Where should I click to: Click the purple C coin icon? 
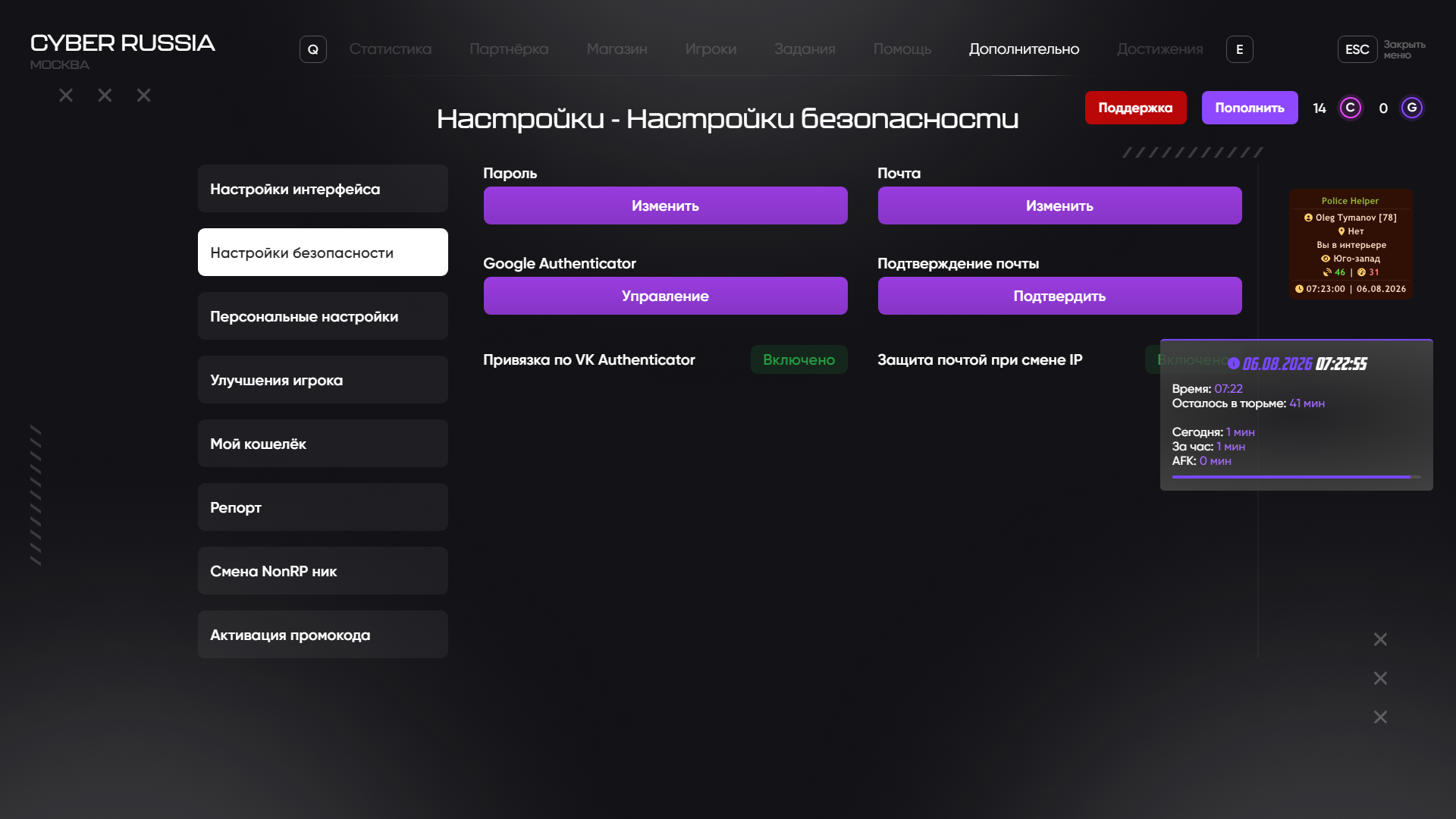point(1350,108)
